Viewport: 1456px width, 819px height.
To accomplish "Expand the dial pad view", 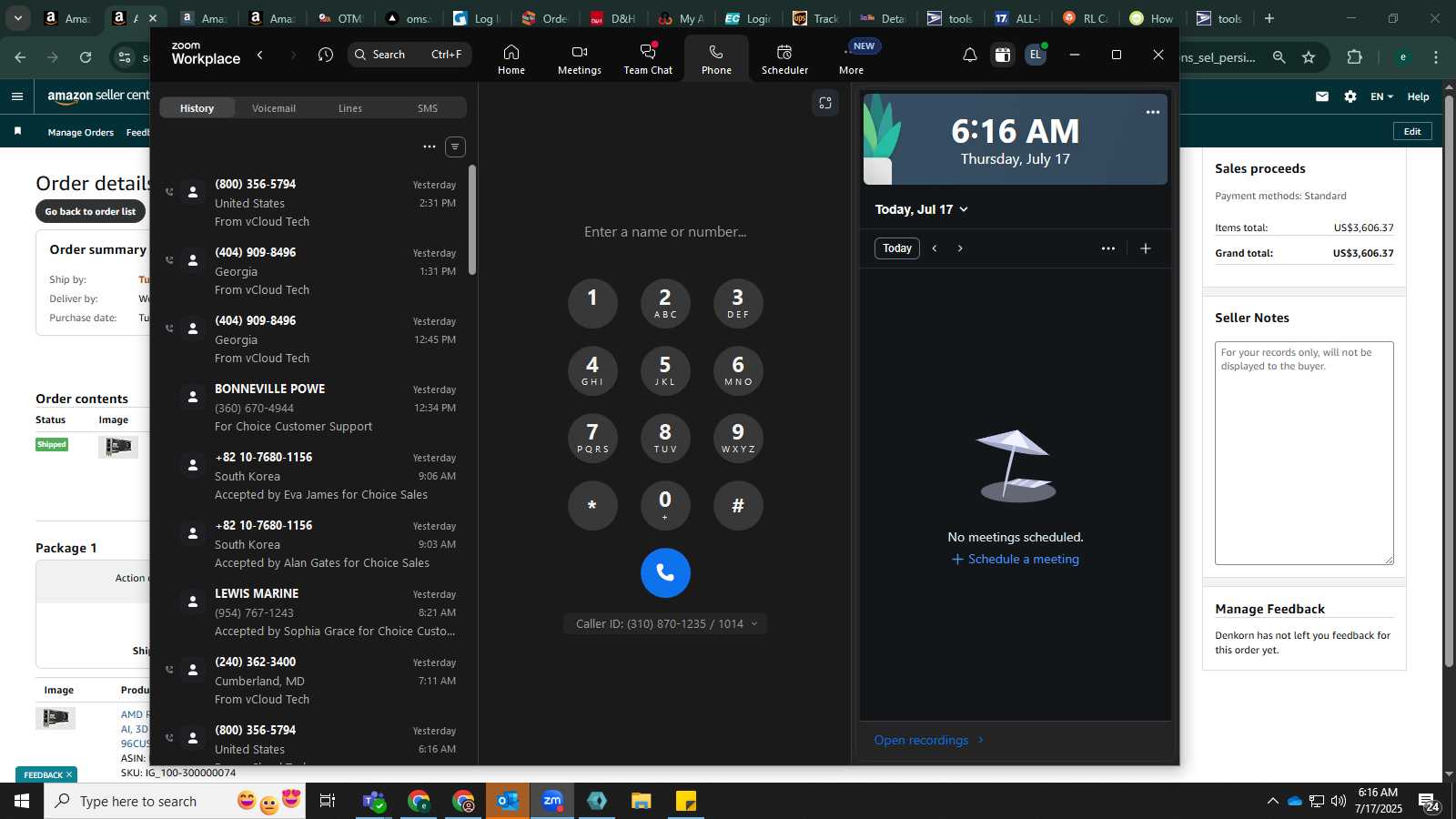I will (825, 104).
